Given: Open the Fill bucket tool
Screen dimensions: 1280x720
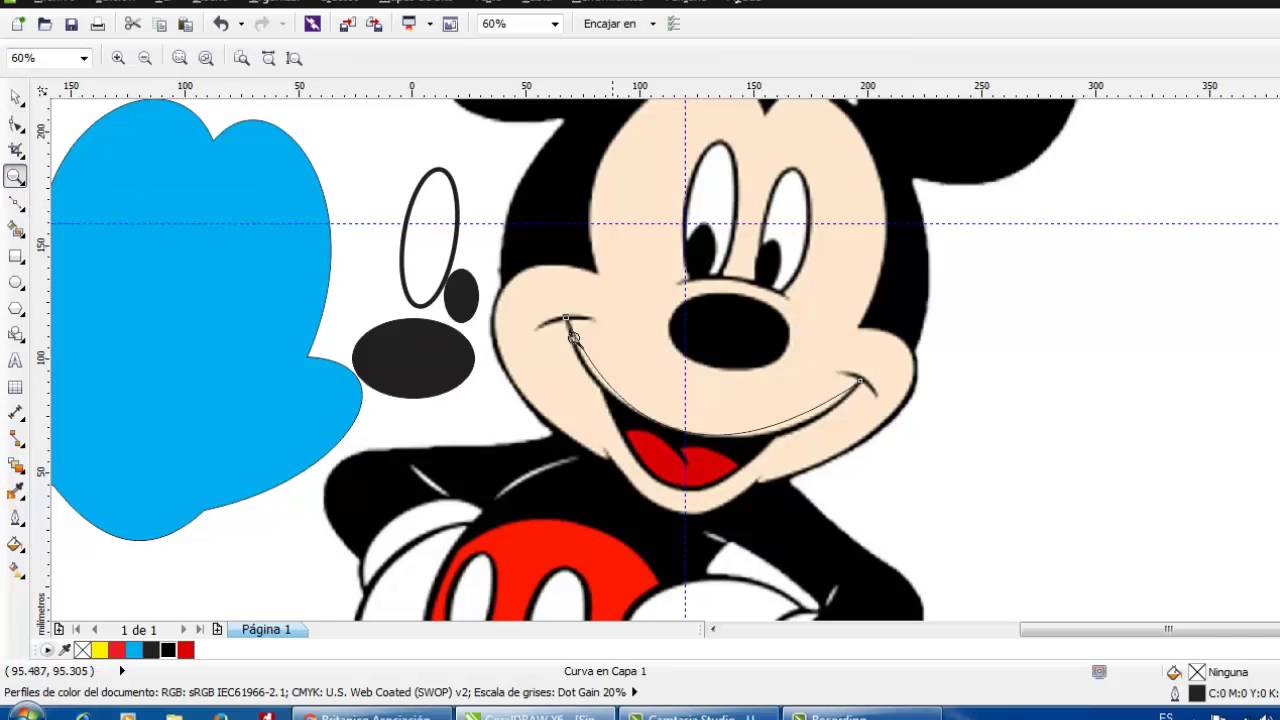Looking at the screenshot, I should pyautogui.click(x=16, y=545).
